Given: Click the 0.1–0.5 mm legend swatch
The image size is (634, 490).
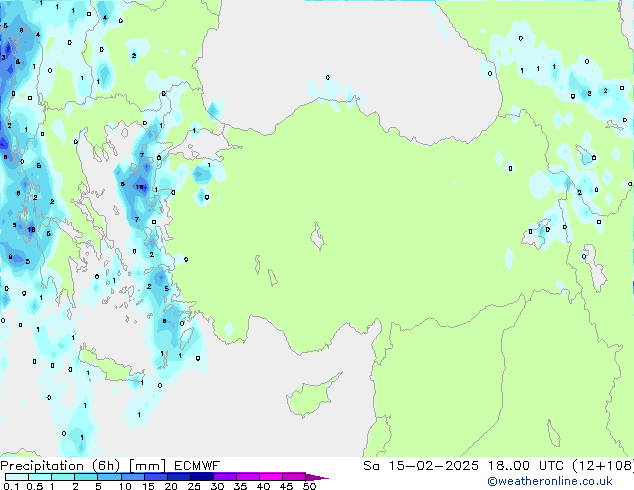Looking at the screenshot, I should [17, 477].
